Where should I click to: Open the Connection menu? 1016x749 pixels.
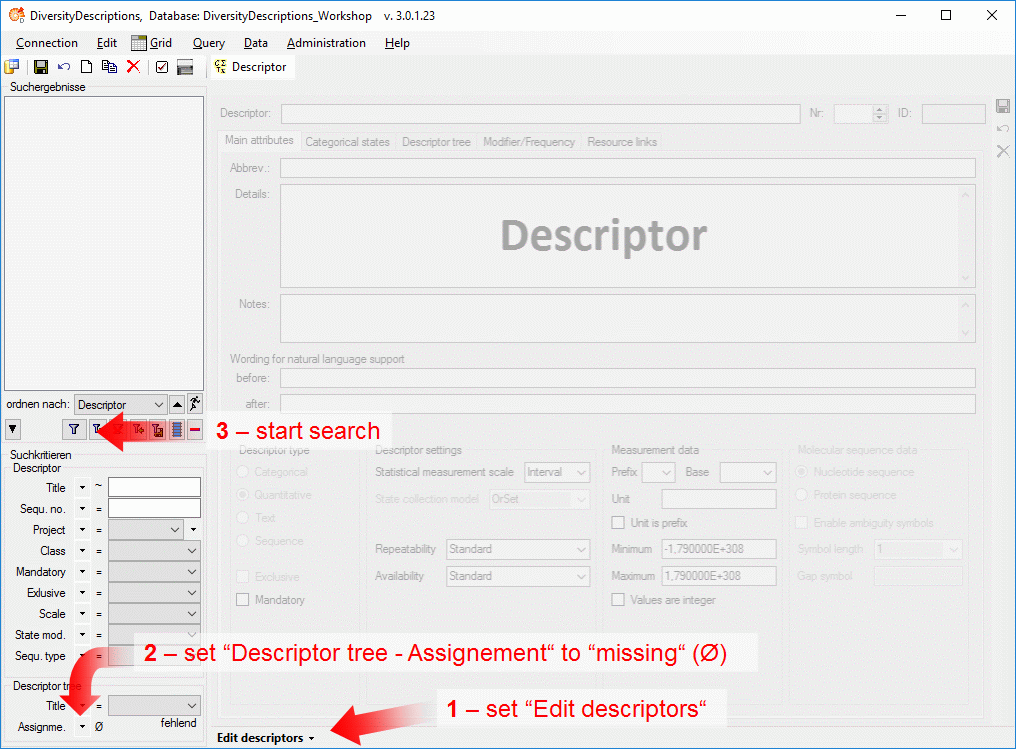(47, 43)
